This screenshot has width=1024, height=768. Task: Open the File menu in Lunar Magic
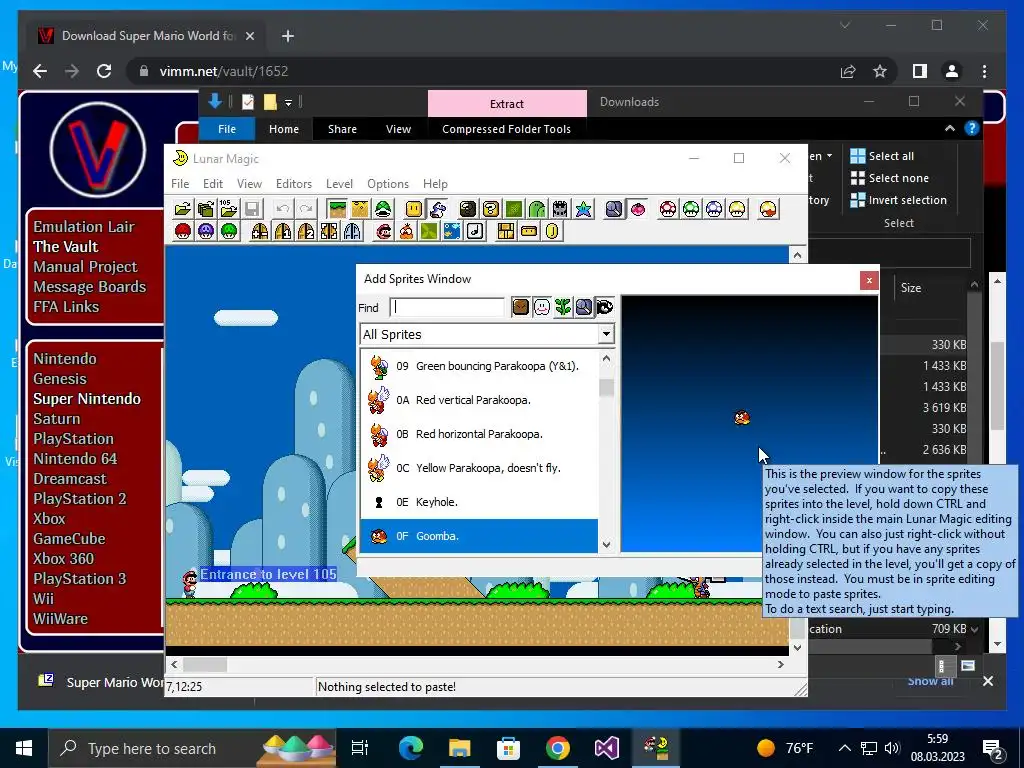point(180,184)
